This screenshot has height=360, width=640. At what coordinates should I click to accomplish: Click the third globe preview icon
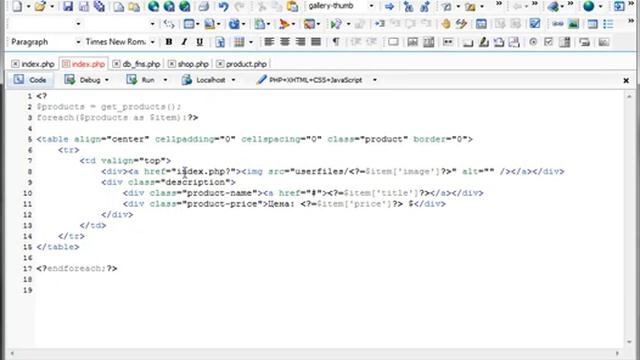click(185, 6)
